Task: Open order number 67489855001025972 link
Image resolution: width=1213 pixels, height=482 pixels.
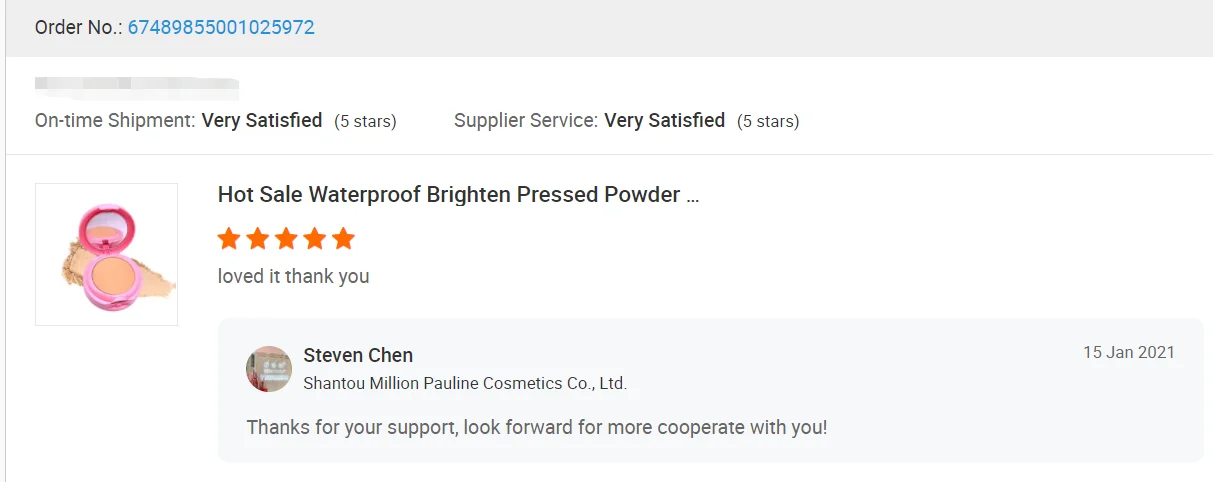Action: [221, 28]
